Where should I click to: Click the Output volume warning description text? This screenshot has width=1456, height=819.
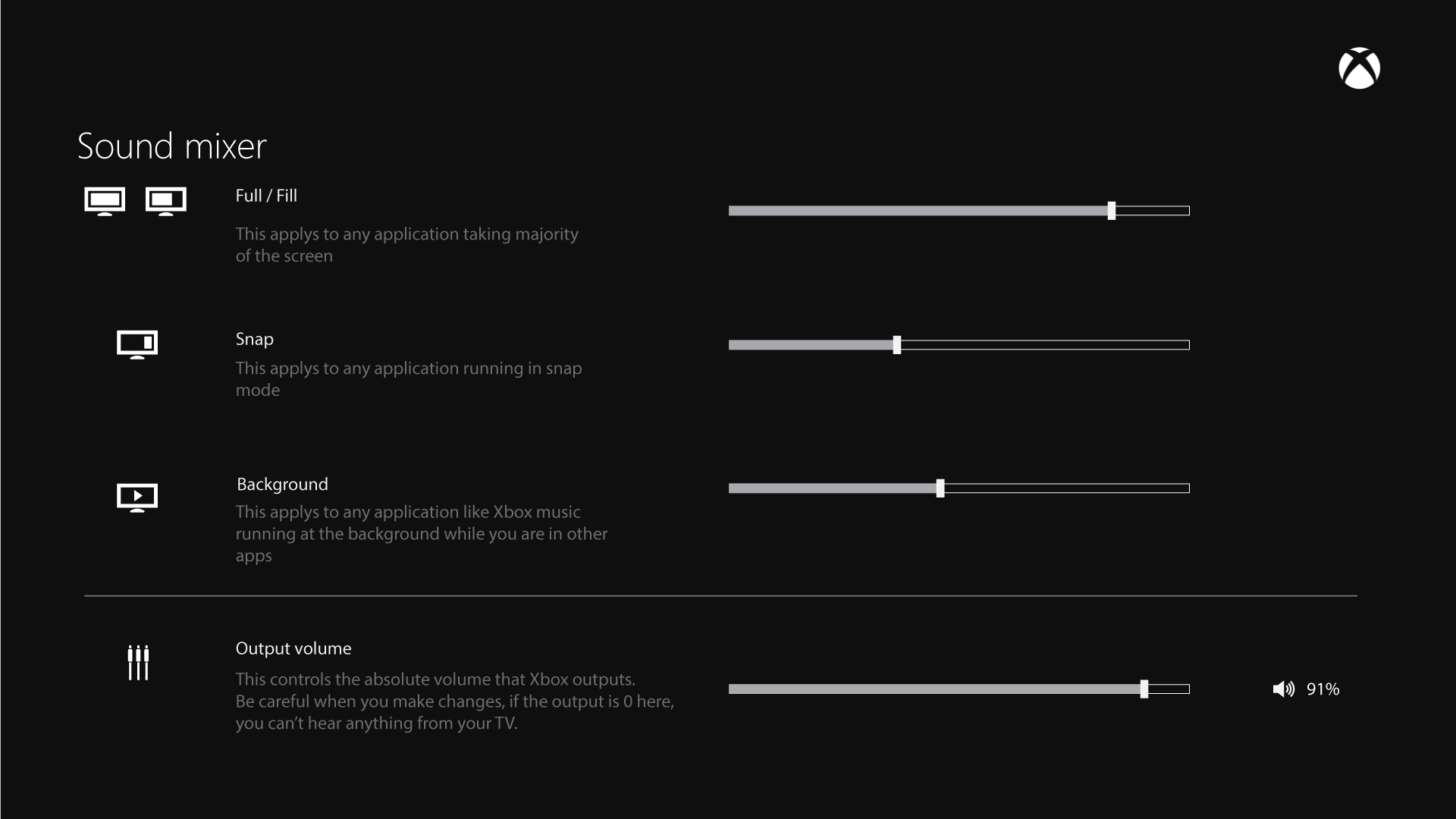(454, 701)
